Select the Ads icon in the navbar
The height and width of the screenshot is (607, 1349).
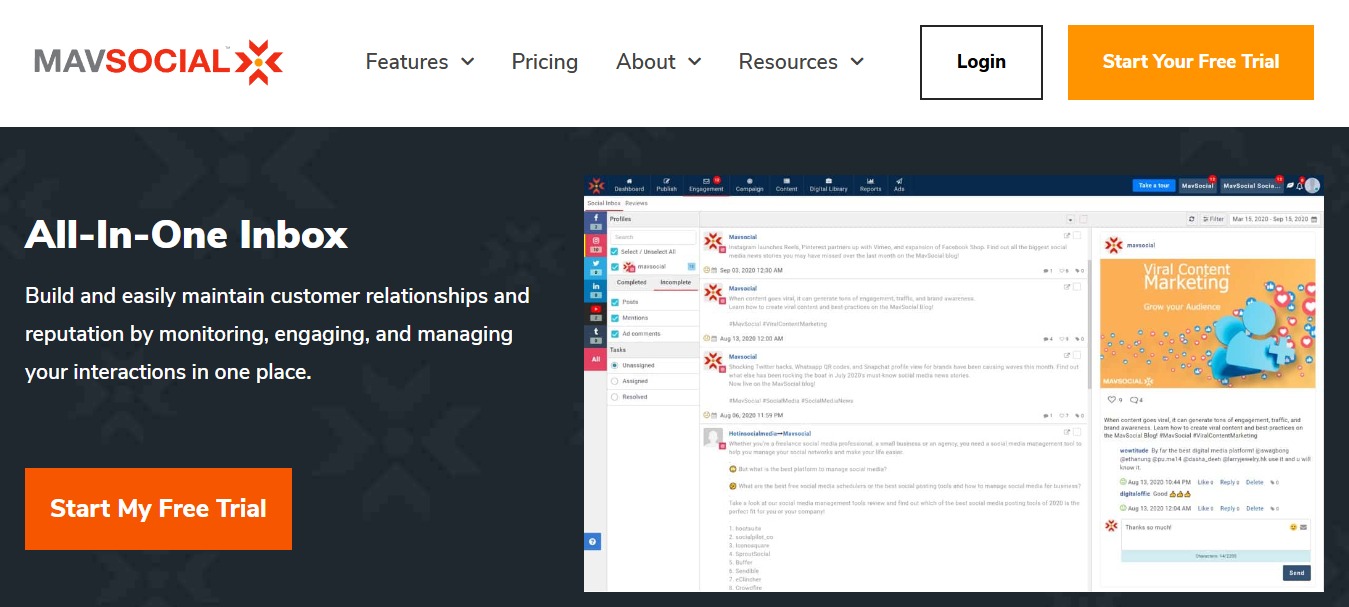(899, 182)
